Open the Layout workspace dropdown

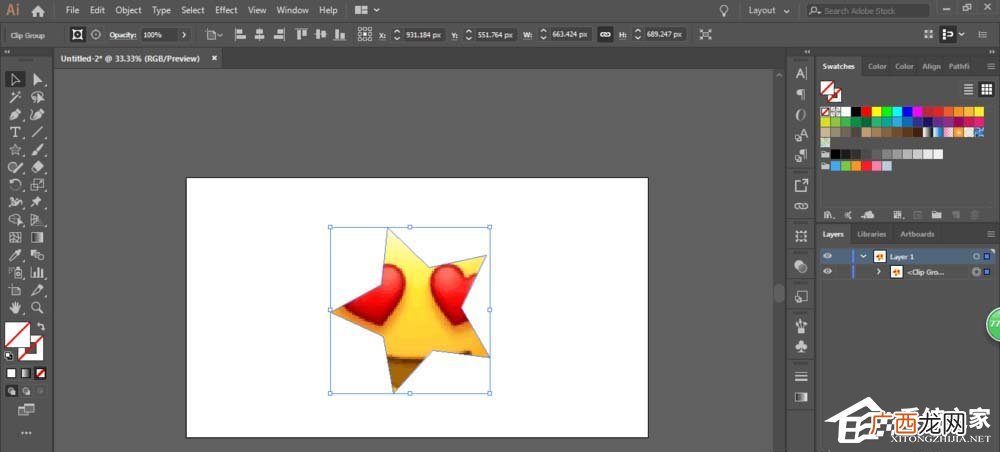pos(768,11)
